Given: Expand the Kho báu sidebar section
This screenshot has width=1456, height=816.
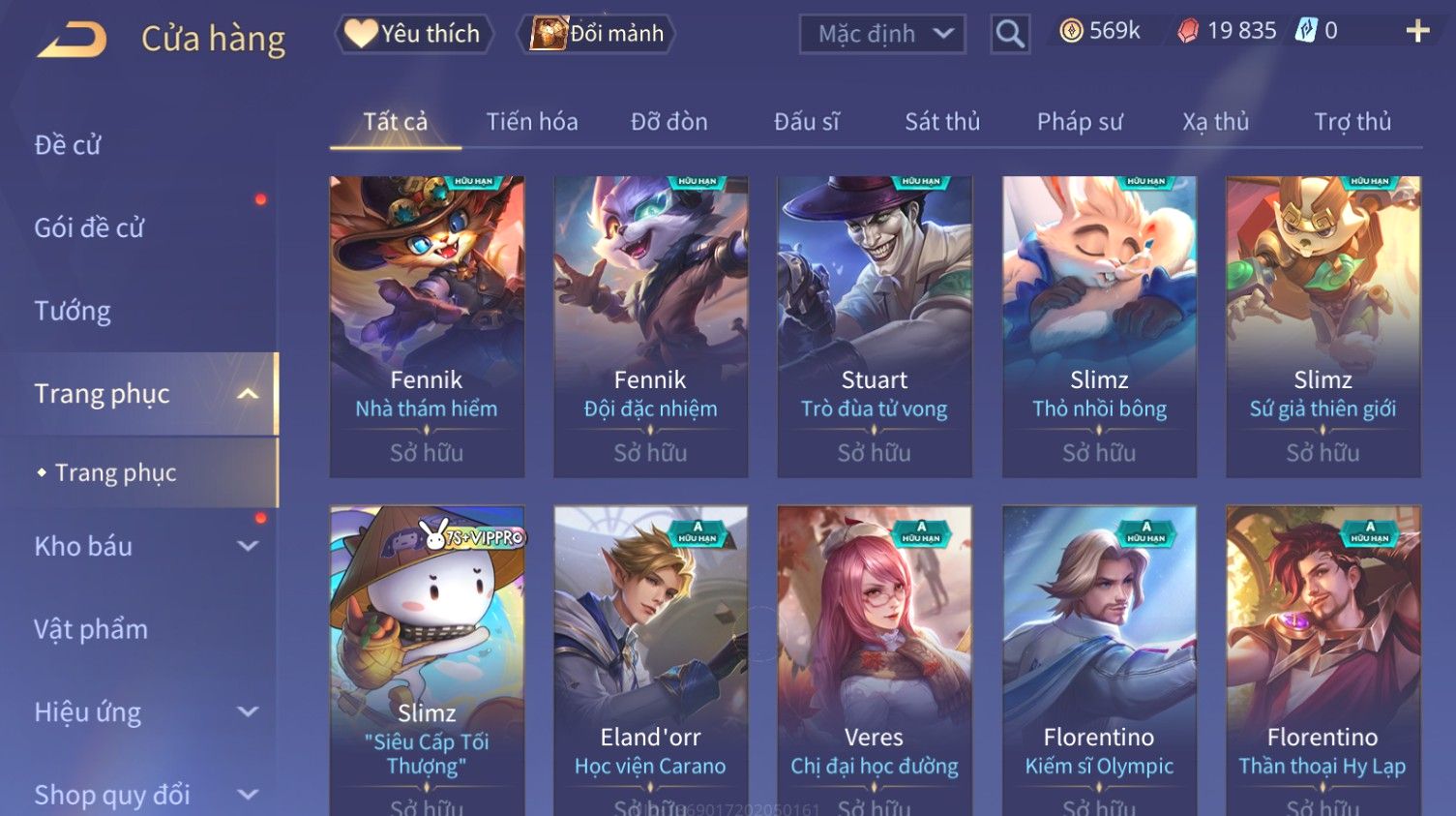Looking at the screenshot, I should (x=248, y=546).
